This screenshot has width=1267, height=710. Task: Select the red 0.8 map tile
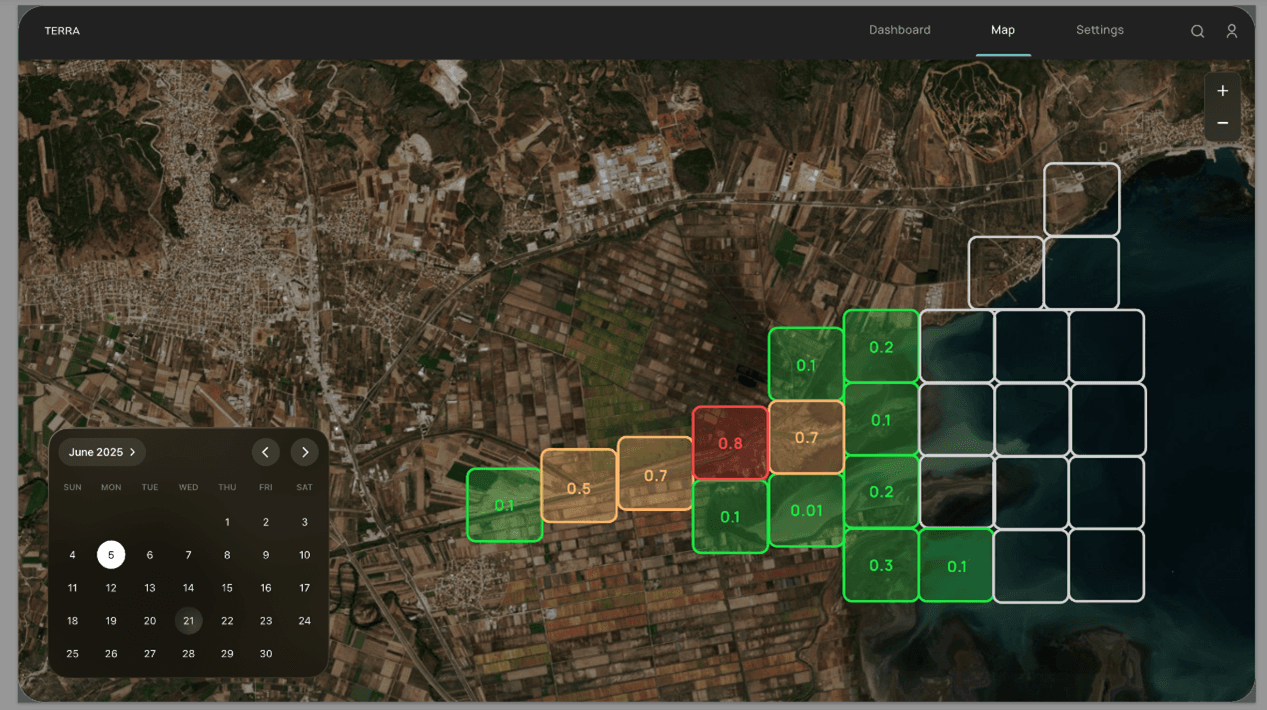coord(730,443)
